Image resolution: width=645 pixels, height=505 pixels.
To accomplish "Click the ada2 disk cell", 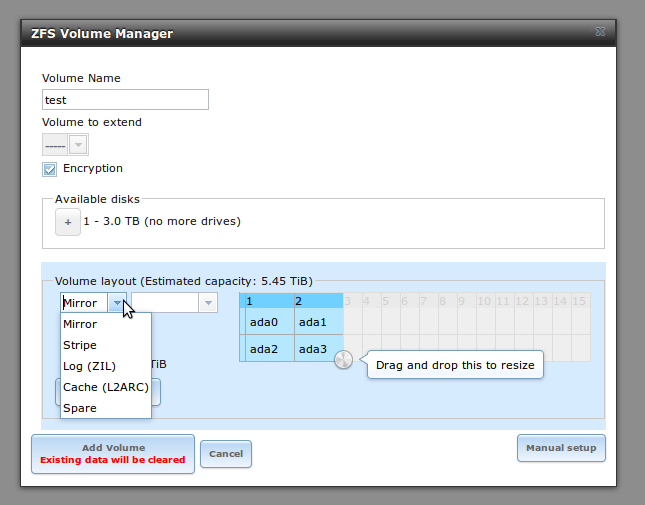I will point(270,349).
